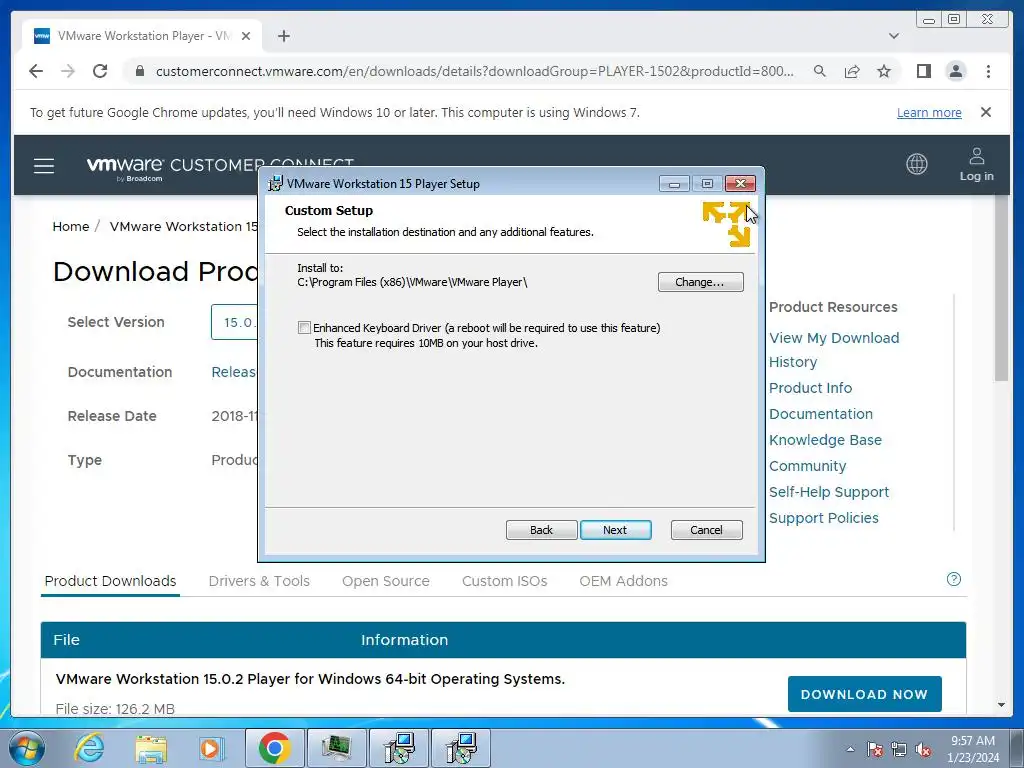The width and height of the screenshot is (1024, 768).
Task: Switch to the Open Source tab
Action: (386, 581)
